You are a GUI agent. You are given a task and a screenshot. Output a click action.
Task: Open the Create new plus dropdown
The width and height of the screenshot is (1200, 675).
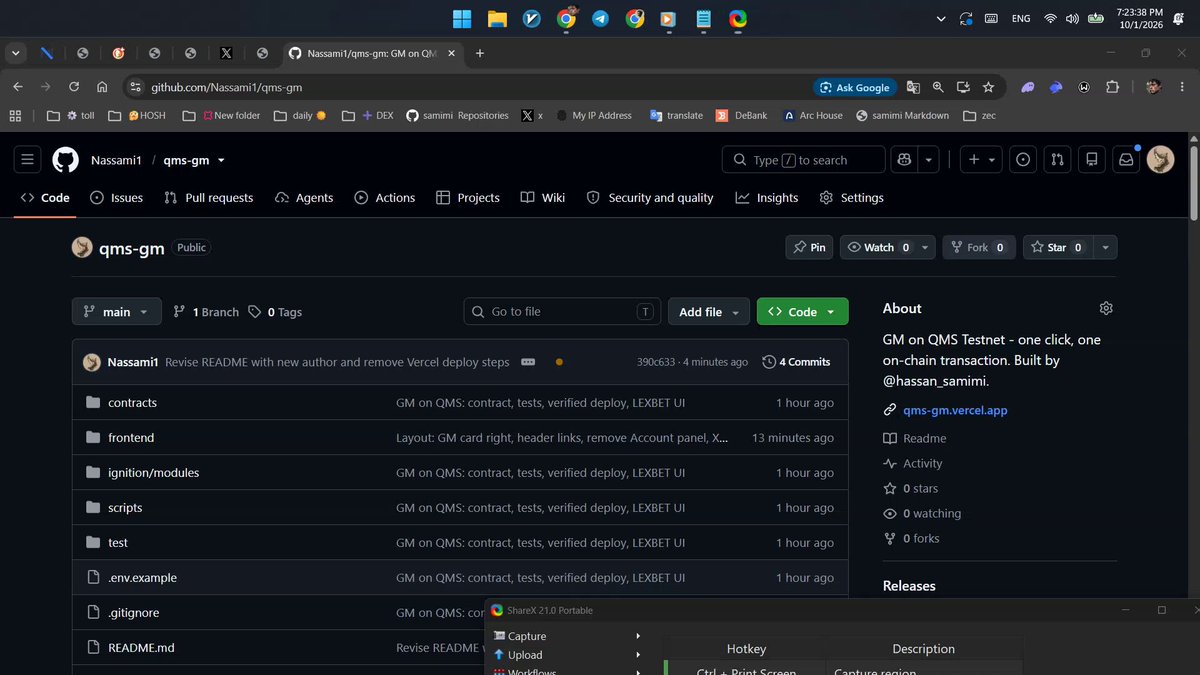coord(982,160)
